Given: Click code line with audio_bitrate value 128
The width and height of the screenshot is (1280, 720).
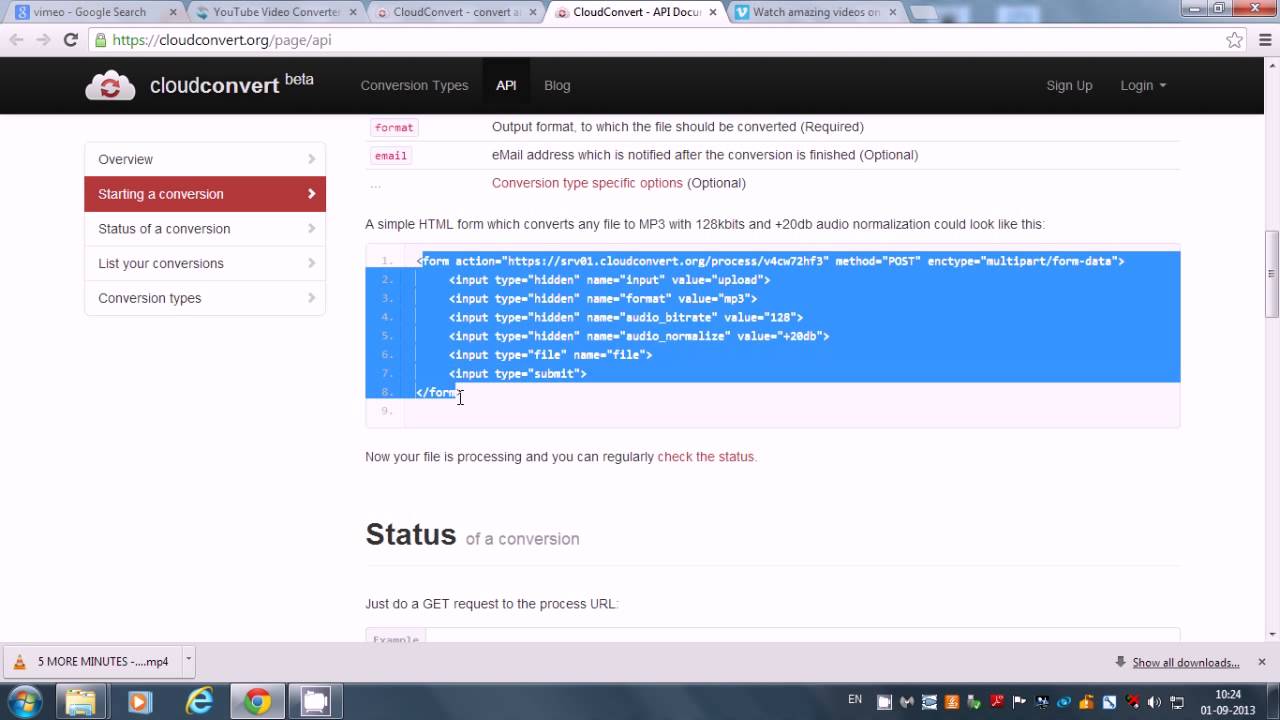Looking at the screenshot, I should click(626, 317).
